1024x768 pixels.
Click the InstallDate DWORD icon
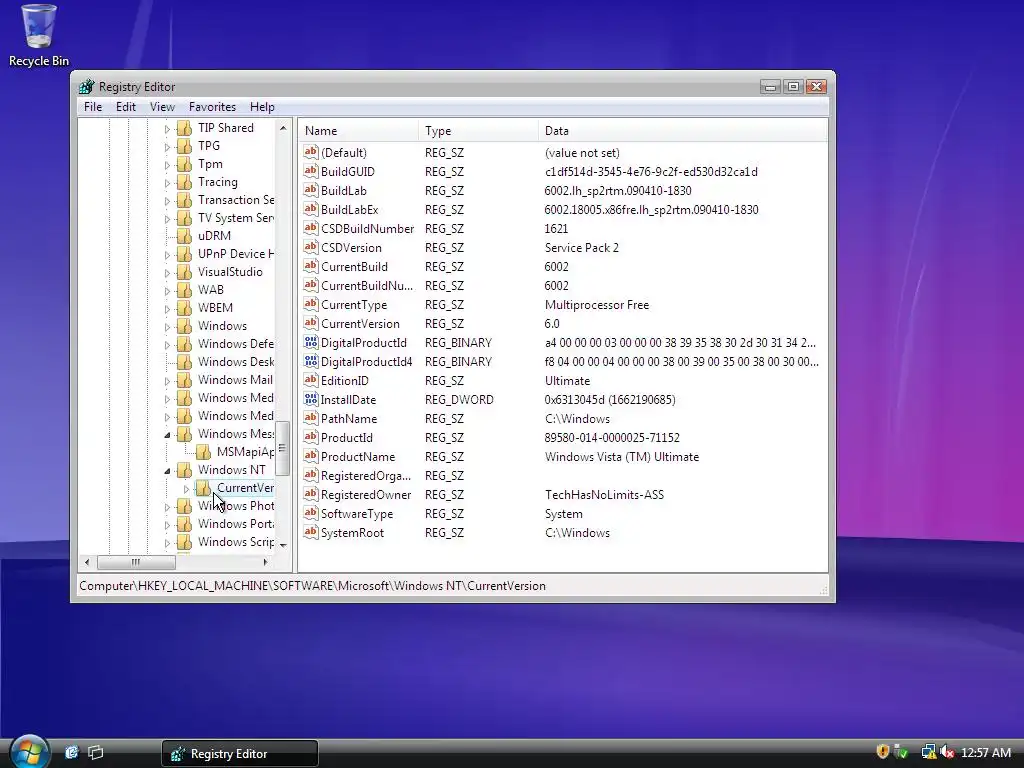(x=311, y=399)
